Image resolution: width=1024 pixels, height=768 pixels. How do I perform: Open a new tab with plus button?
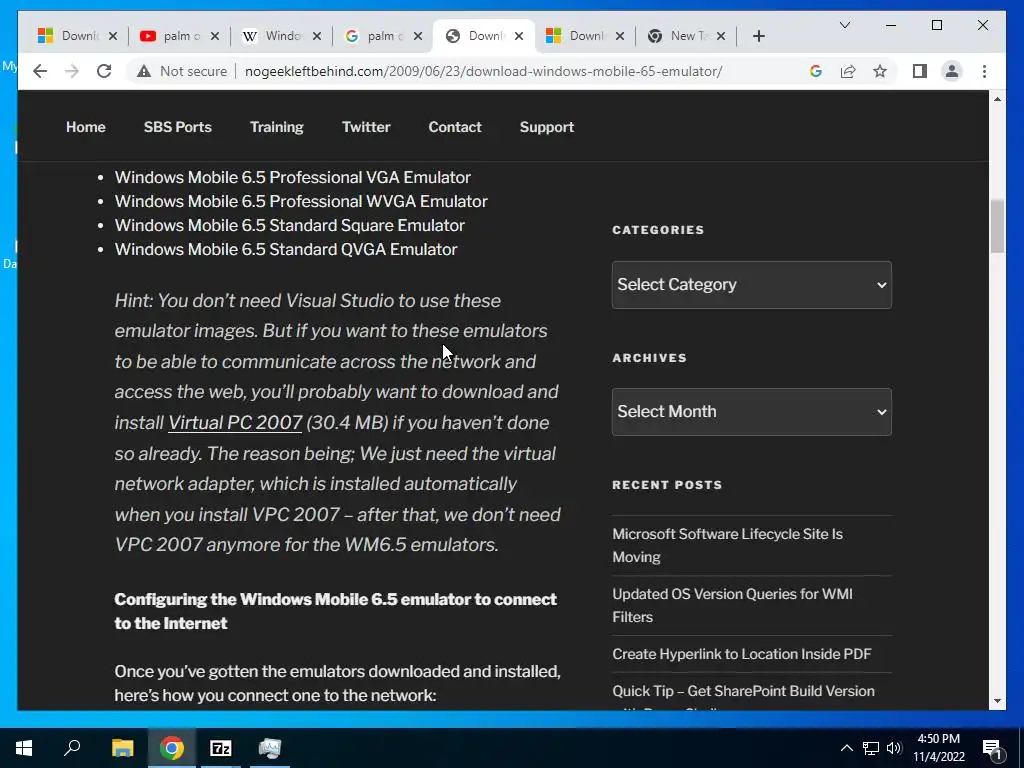click(x=758, y=36)
